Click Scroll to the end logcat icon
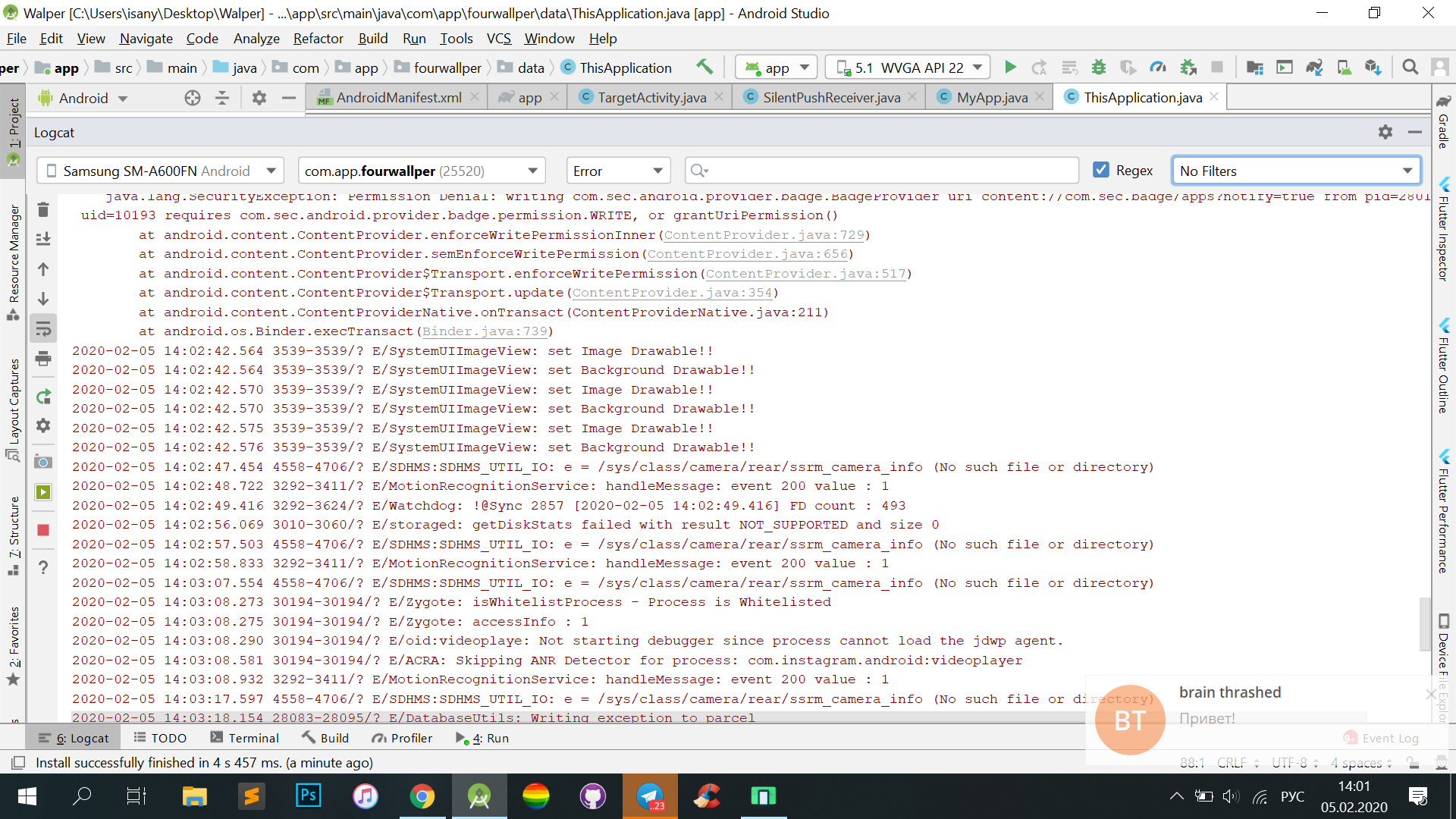The width and height of the screenshot is (1456, 819). pos(43,239)
